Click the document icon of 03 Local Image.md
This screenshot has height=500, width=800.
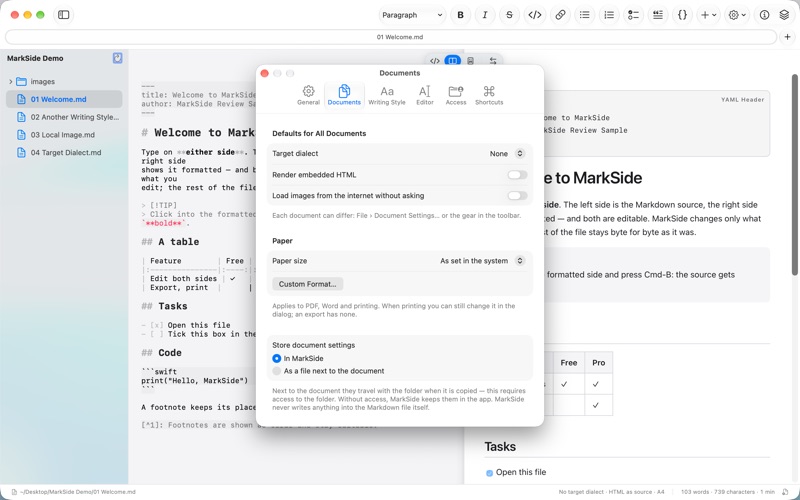point(21,135)
